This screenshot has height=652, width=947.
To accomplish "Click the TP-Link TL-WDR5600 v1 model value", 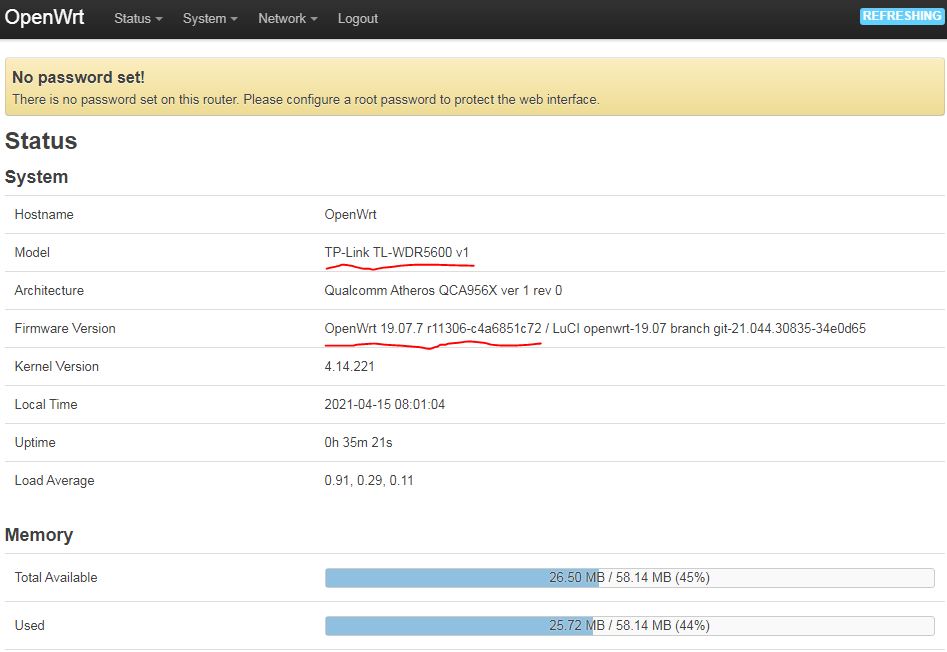I will pos(396,252).
